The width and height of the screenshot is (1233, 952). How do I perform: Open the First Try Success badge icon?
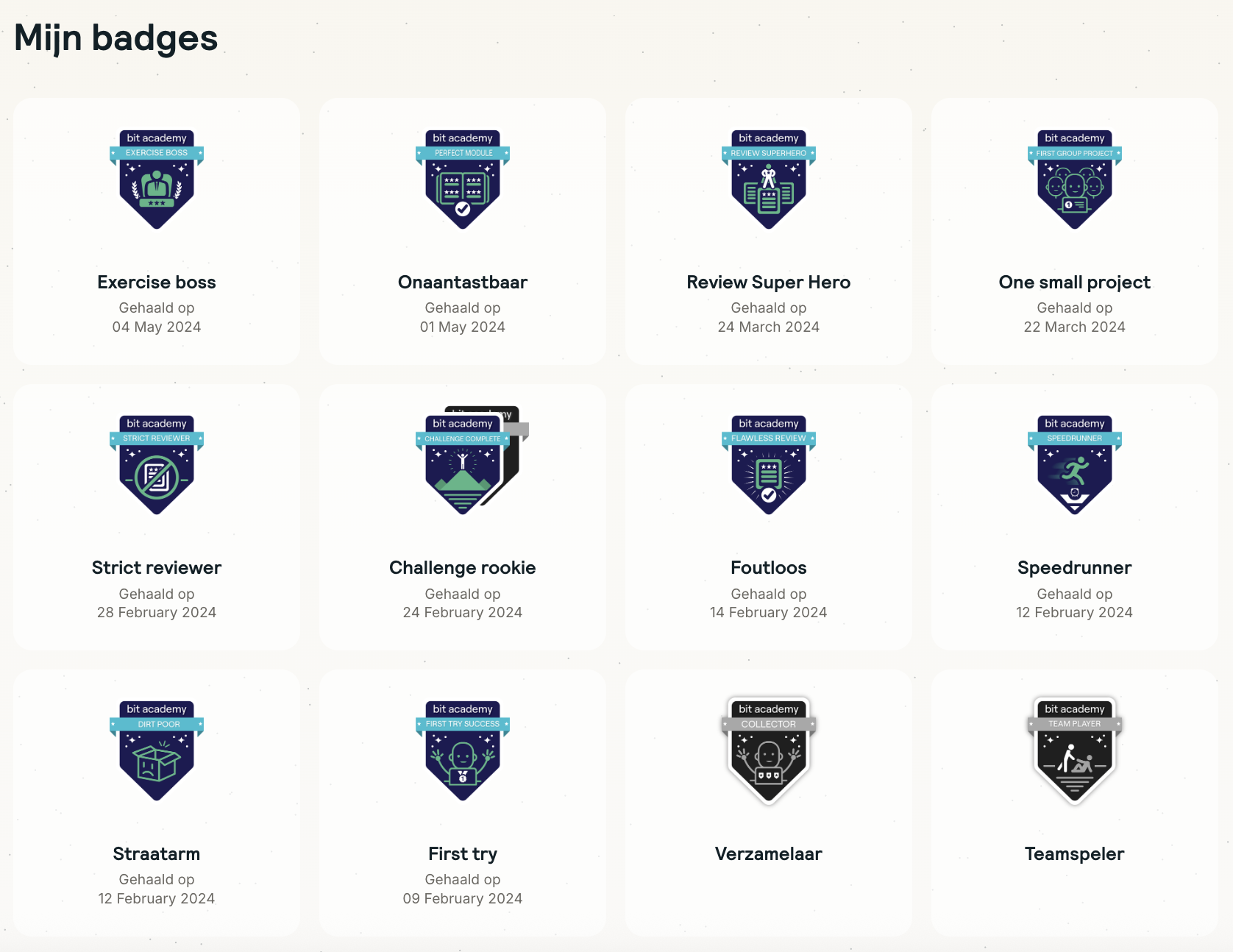point(463,750)
